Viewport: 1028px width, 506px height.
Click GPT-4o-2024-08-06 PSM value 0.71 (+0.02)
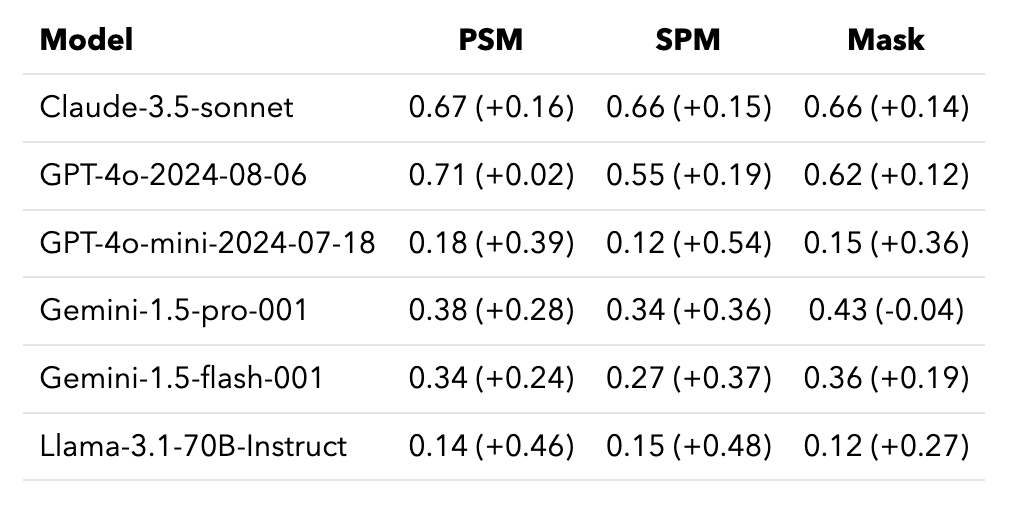[491, 175]
